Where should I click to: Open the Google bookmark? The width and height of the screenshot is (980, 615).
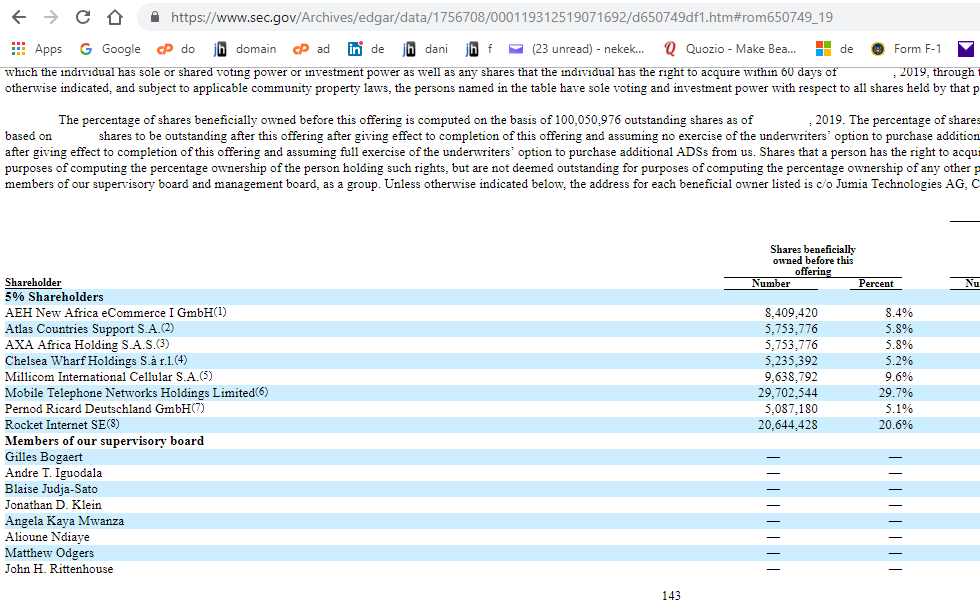point(110,49)
